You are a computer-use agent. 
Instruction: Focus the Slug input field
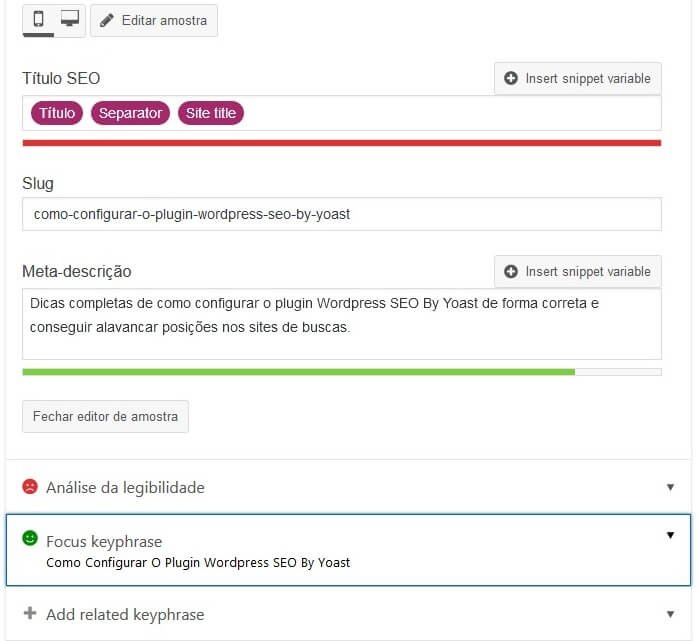(x=342, y=214)
